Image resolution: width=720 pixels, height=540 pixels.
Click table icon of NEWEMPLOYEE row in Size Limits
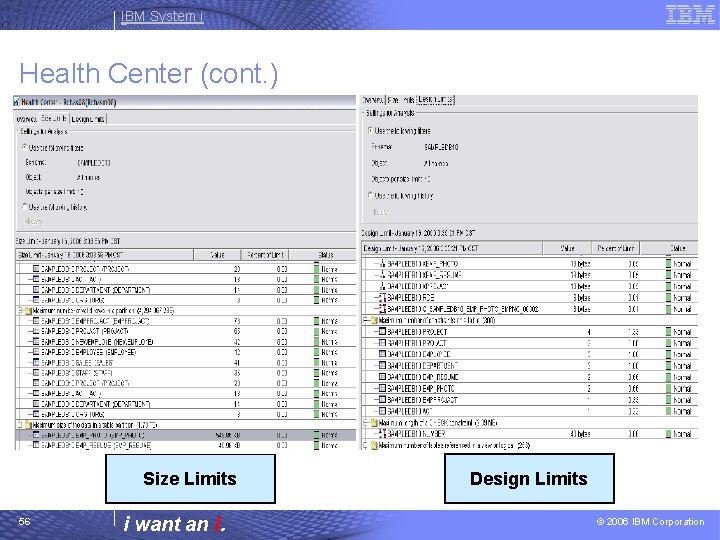pos(36,341)
